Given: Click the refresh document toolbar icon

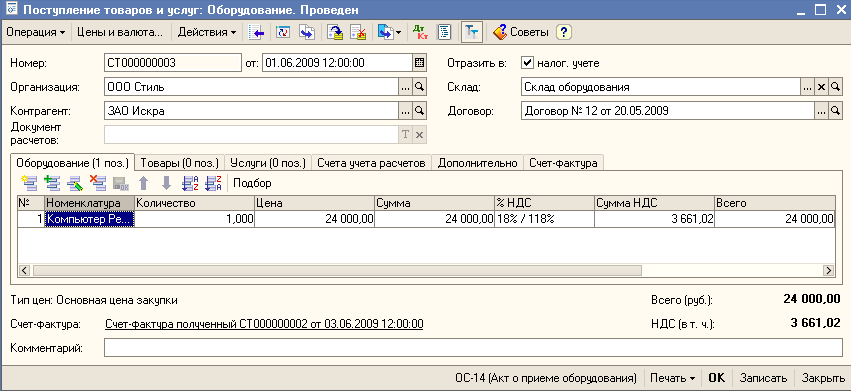Looking at the screenshot, I should (282, 32).
